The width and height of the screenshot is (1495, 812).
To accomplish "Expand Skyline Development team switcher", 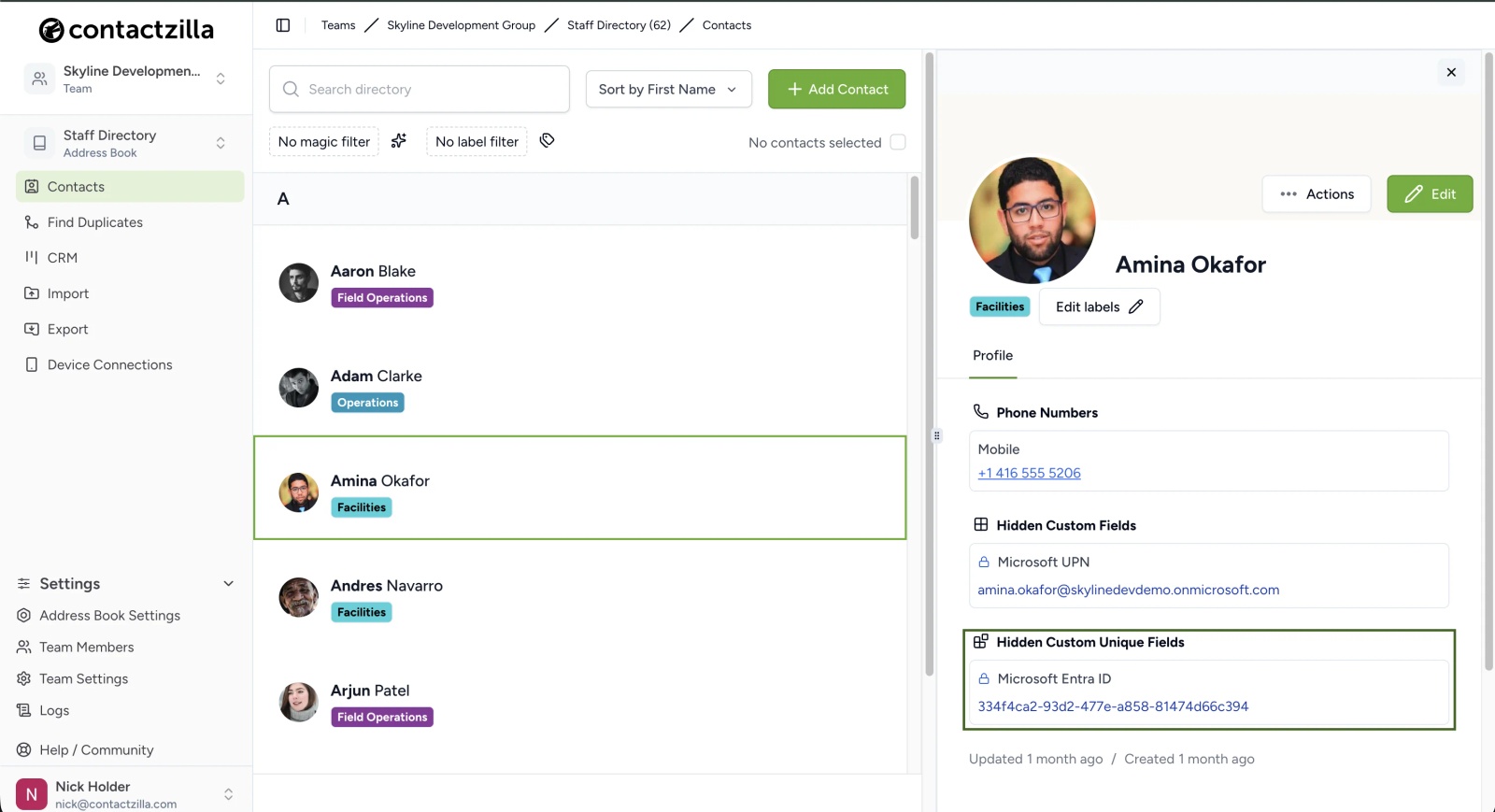I will coord(126,78).
